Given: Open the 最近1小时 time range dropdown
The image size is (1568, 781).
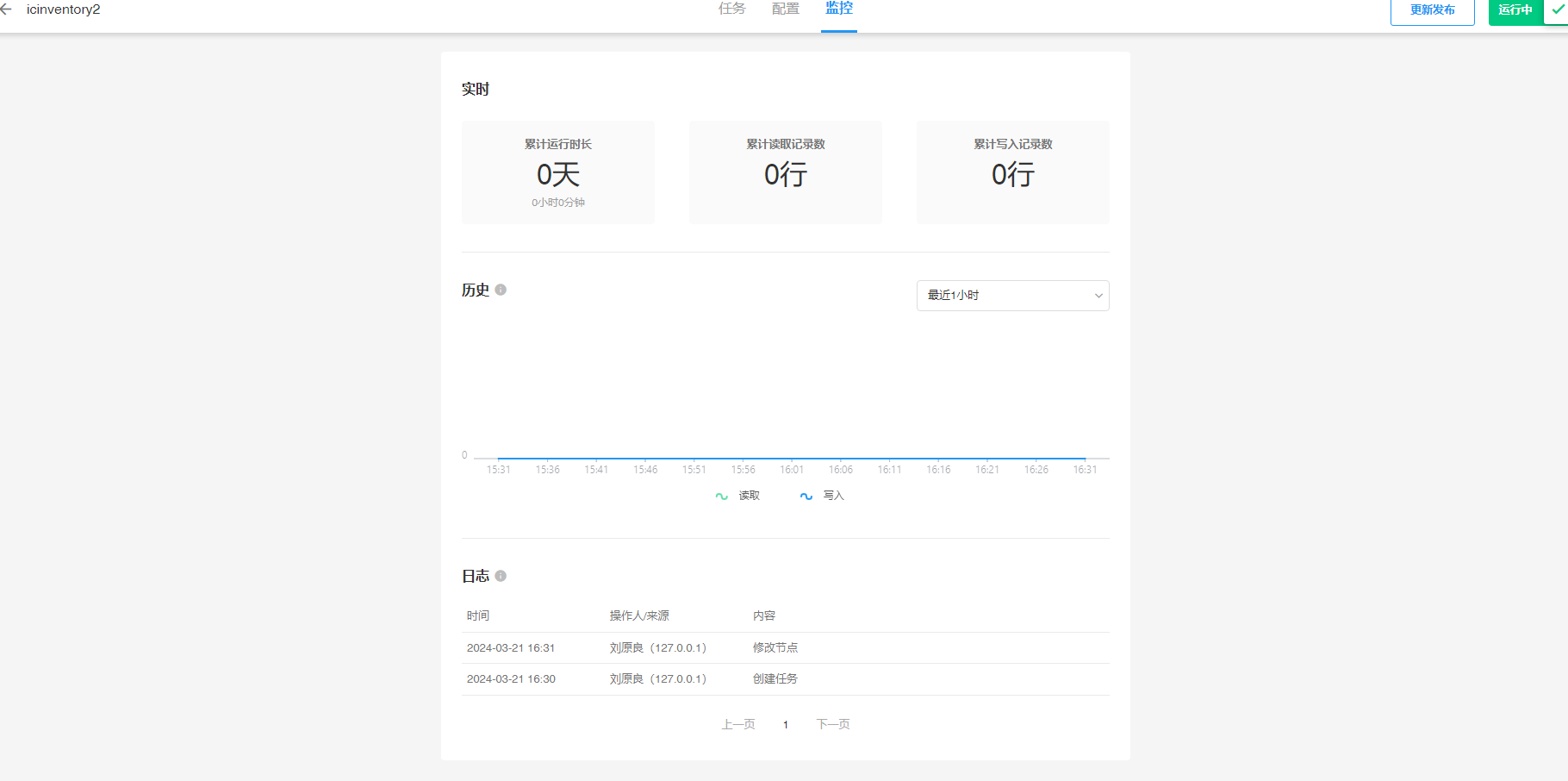Looking at the screenshot, I should click(1012, 296).
